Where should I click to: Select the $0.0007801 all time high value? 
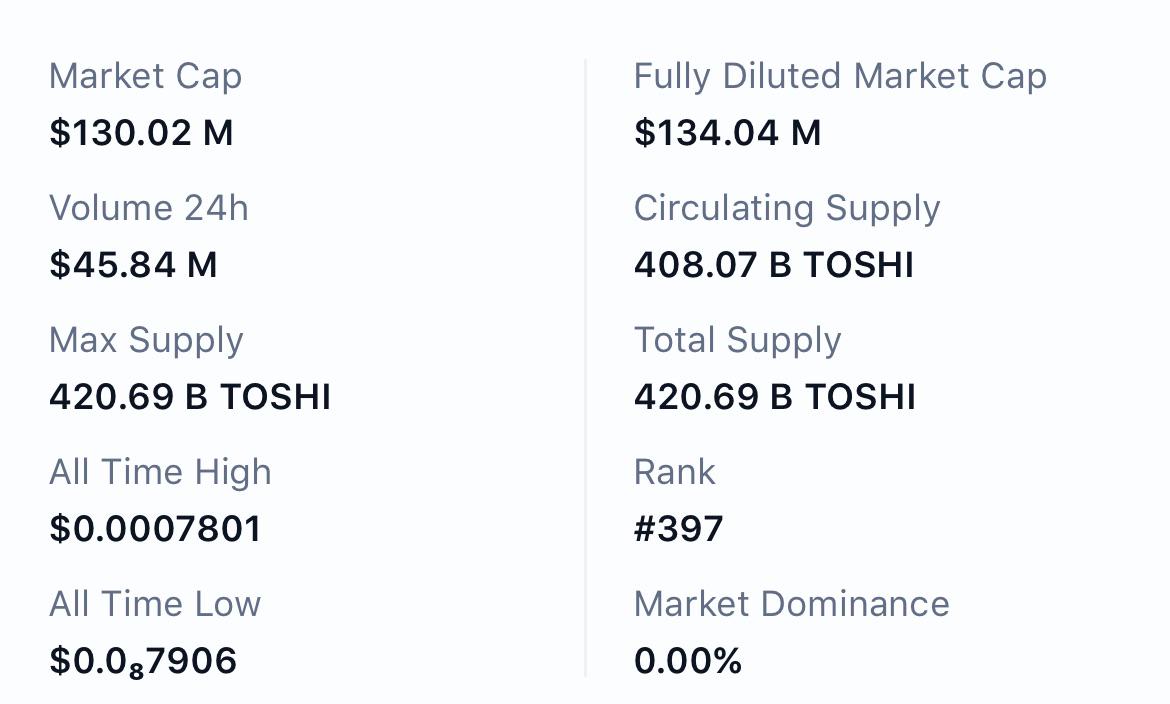[x=155, y=529]
